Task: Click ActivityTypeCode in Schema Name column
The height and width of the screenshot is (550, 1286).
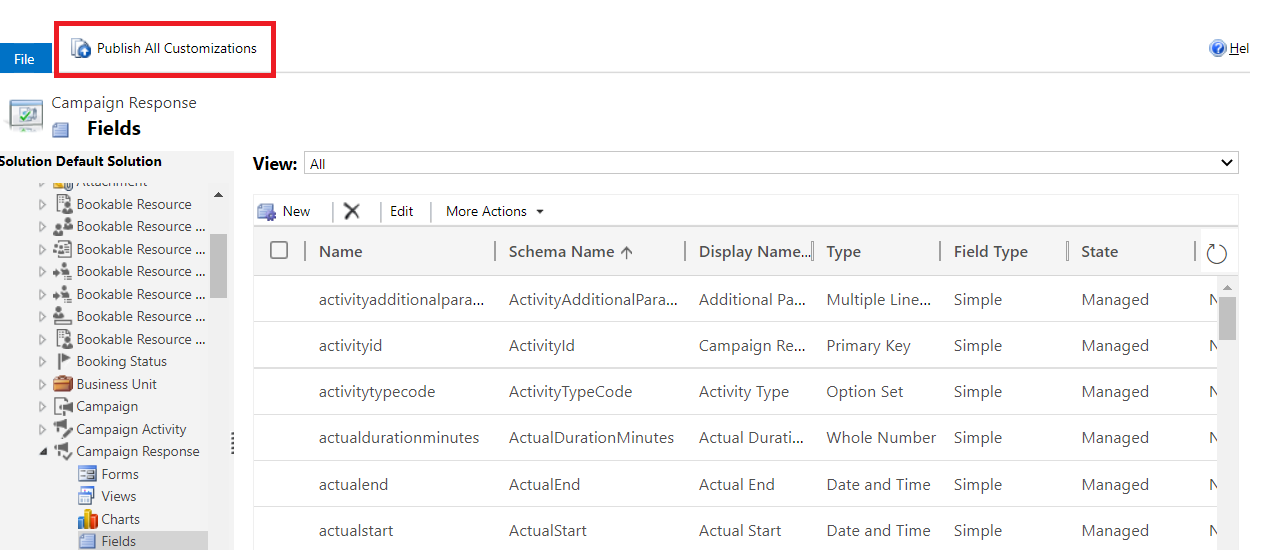Action: [x=570, y=391]
